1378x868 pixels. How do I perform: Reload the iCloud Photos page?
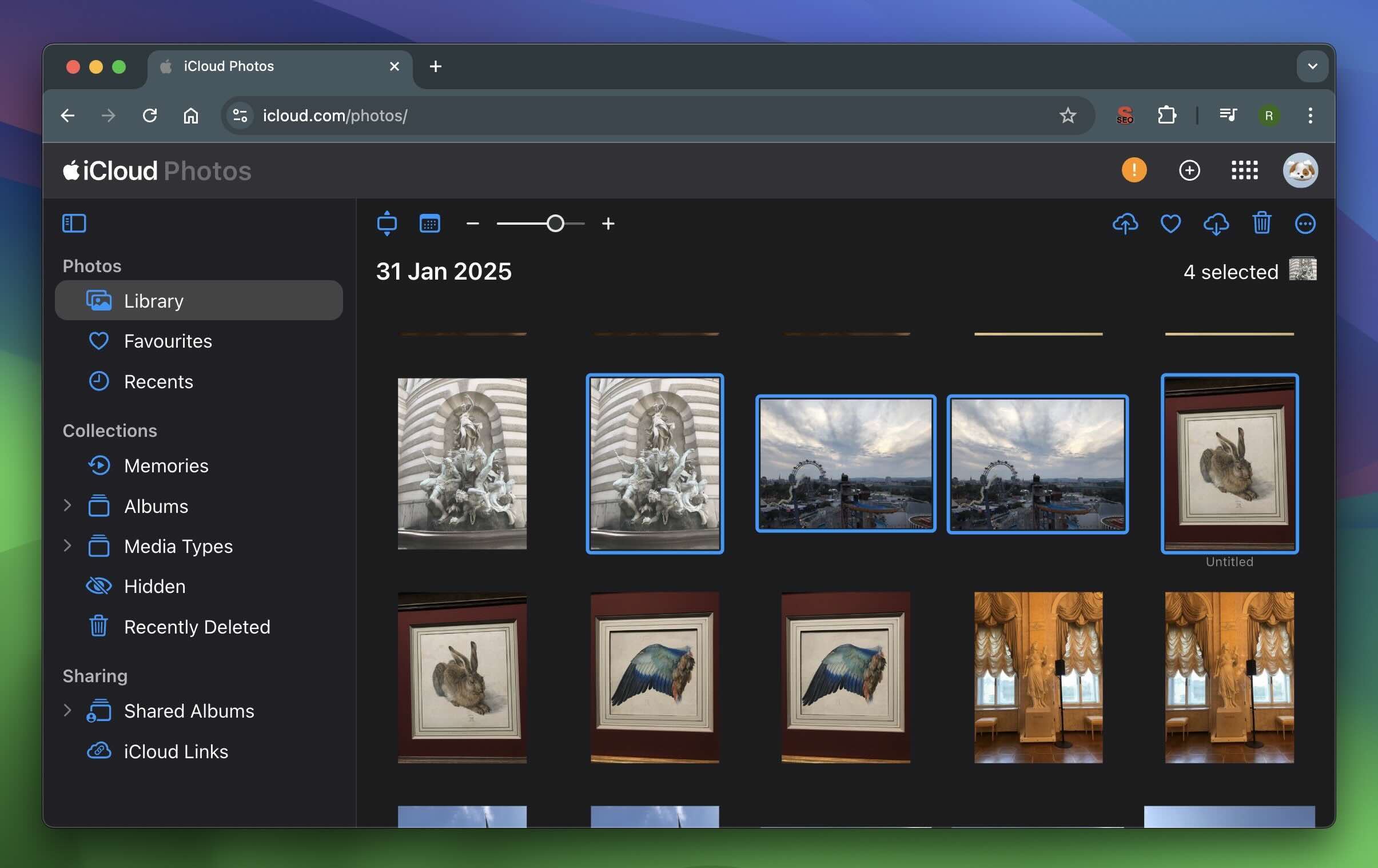click(149, 116)
